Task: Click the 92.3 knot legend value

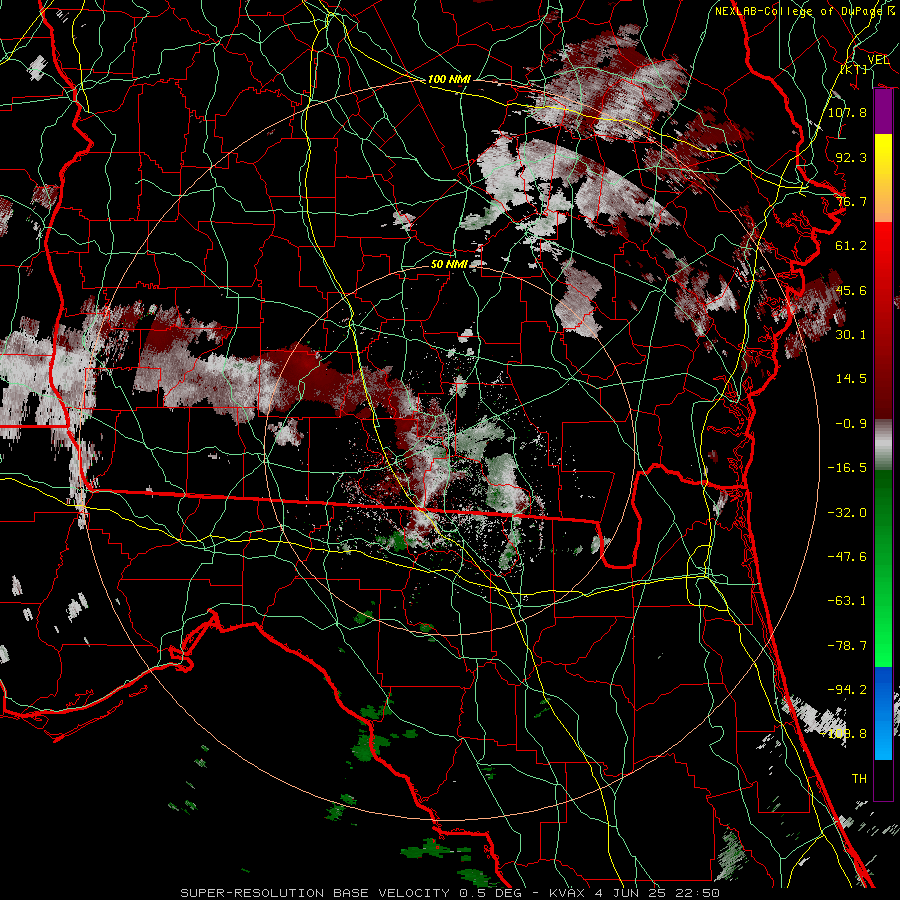Action: [851, 157]
